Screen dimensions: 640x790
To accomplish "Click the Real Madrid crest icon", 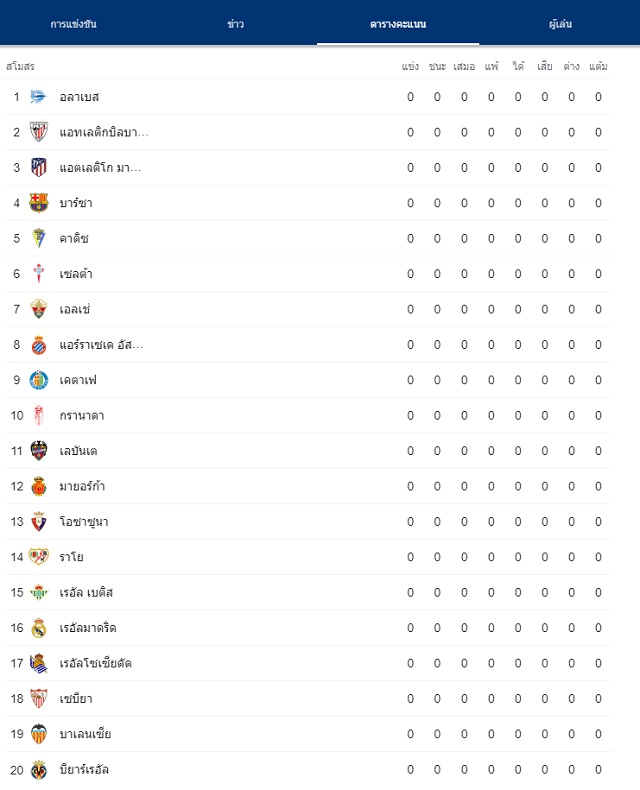I will point(39,628).
